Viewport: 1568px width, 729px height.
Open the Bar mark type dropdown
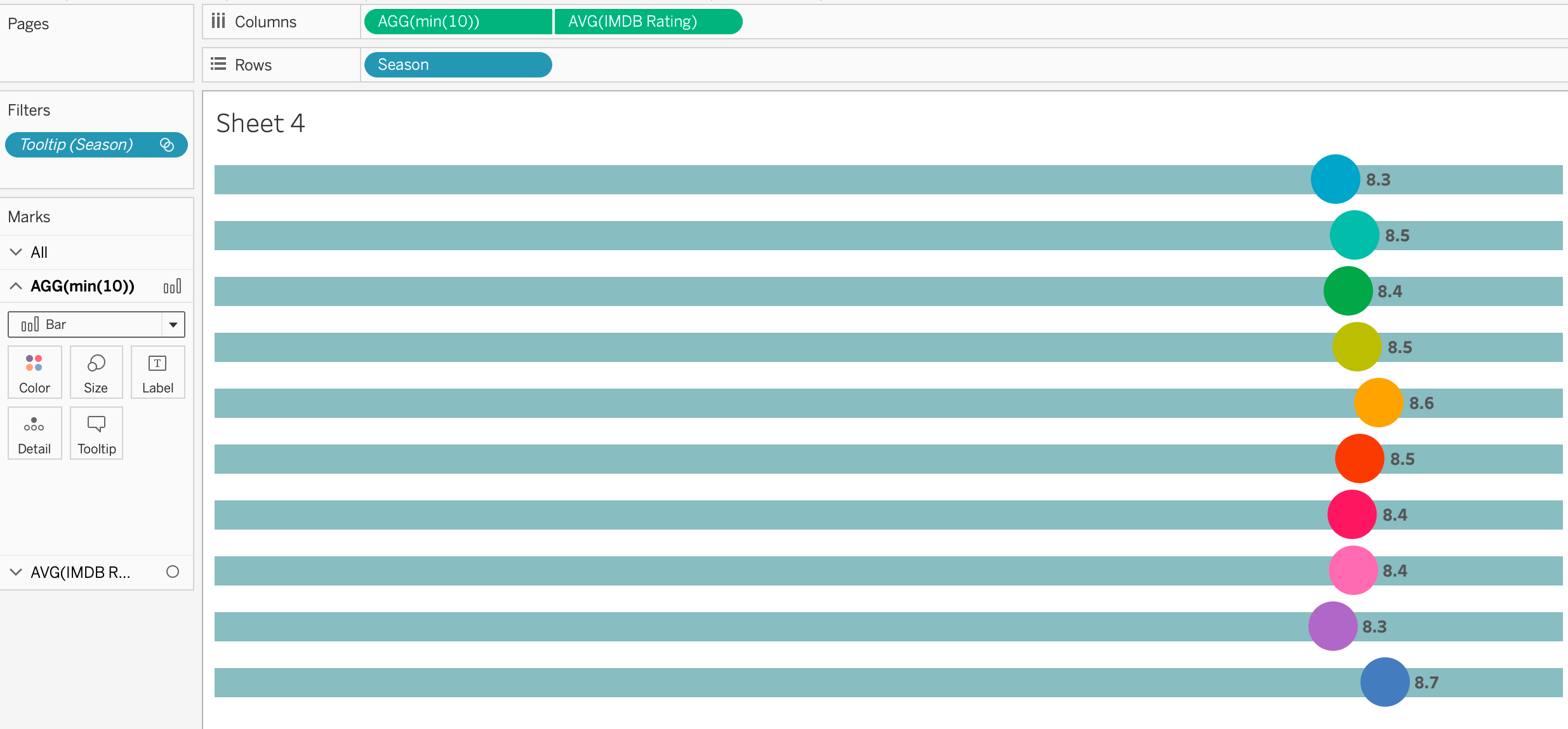pyautogui.click(x=173, y=324)
